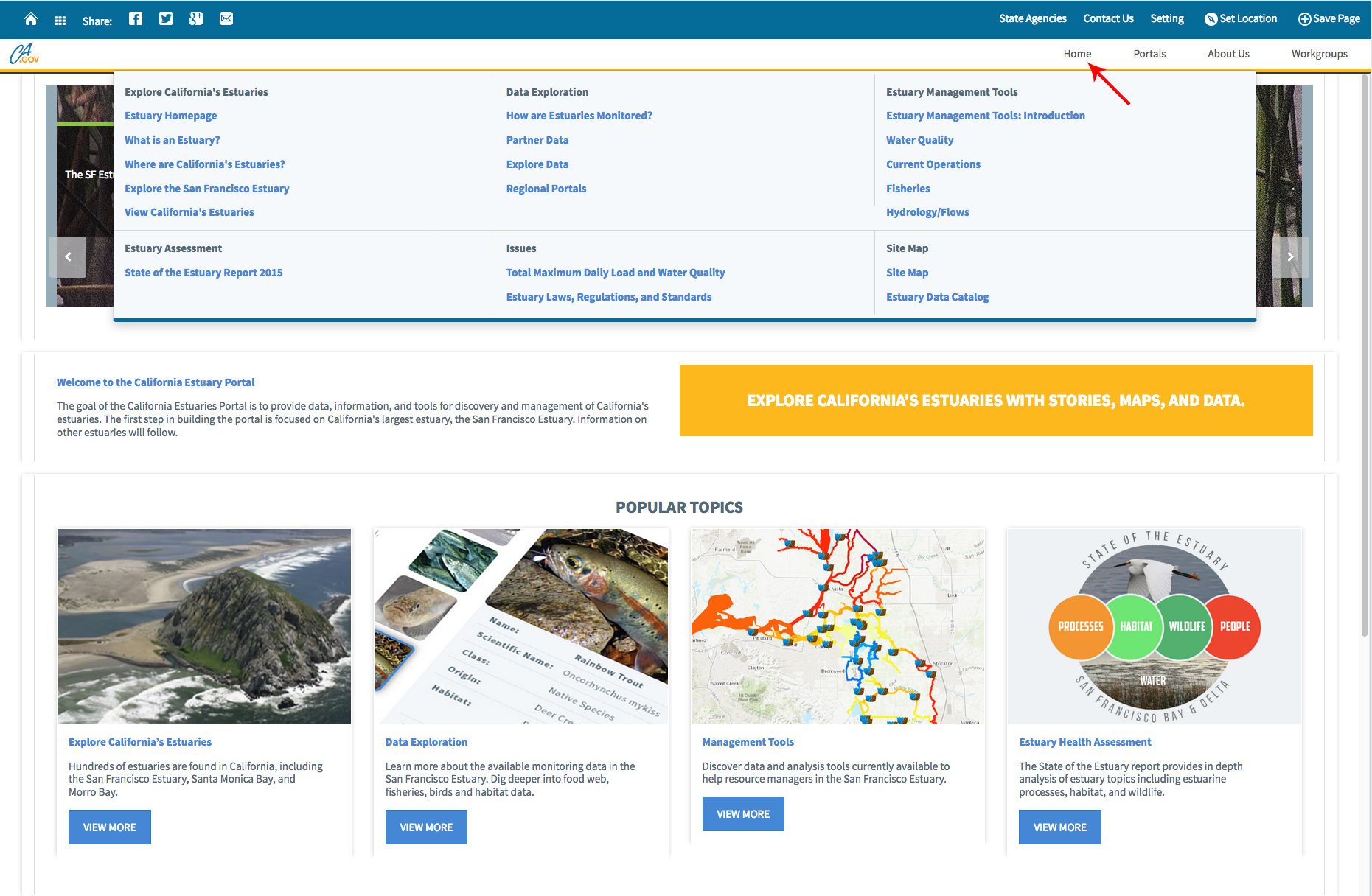Screen dimensions: 1372x896
Task: Open Current Operations link
Action: (933, 164)
